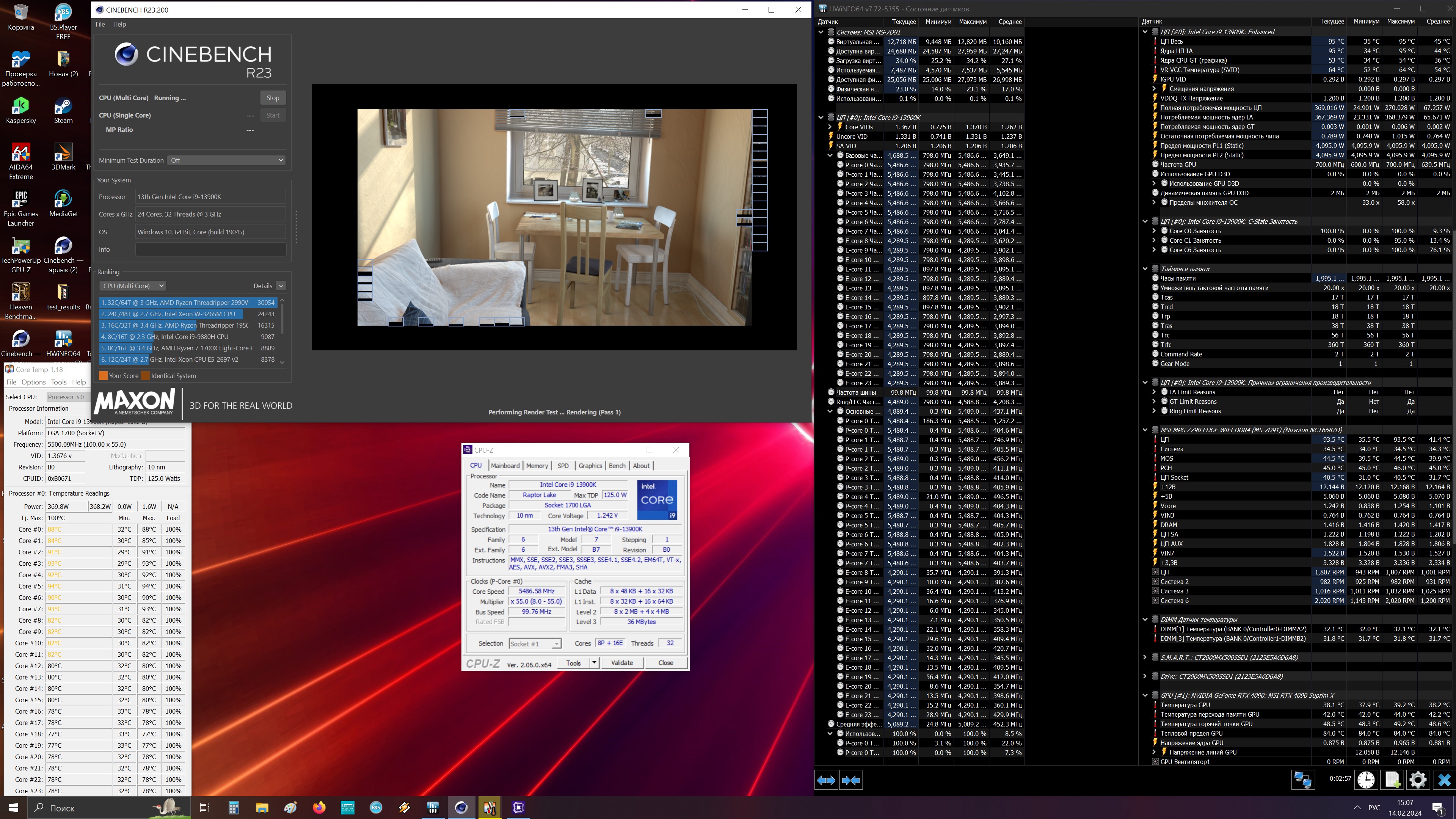
Task: Open the Cinebench Help menu
Action: [x=119, y=24]
